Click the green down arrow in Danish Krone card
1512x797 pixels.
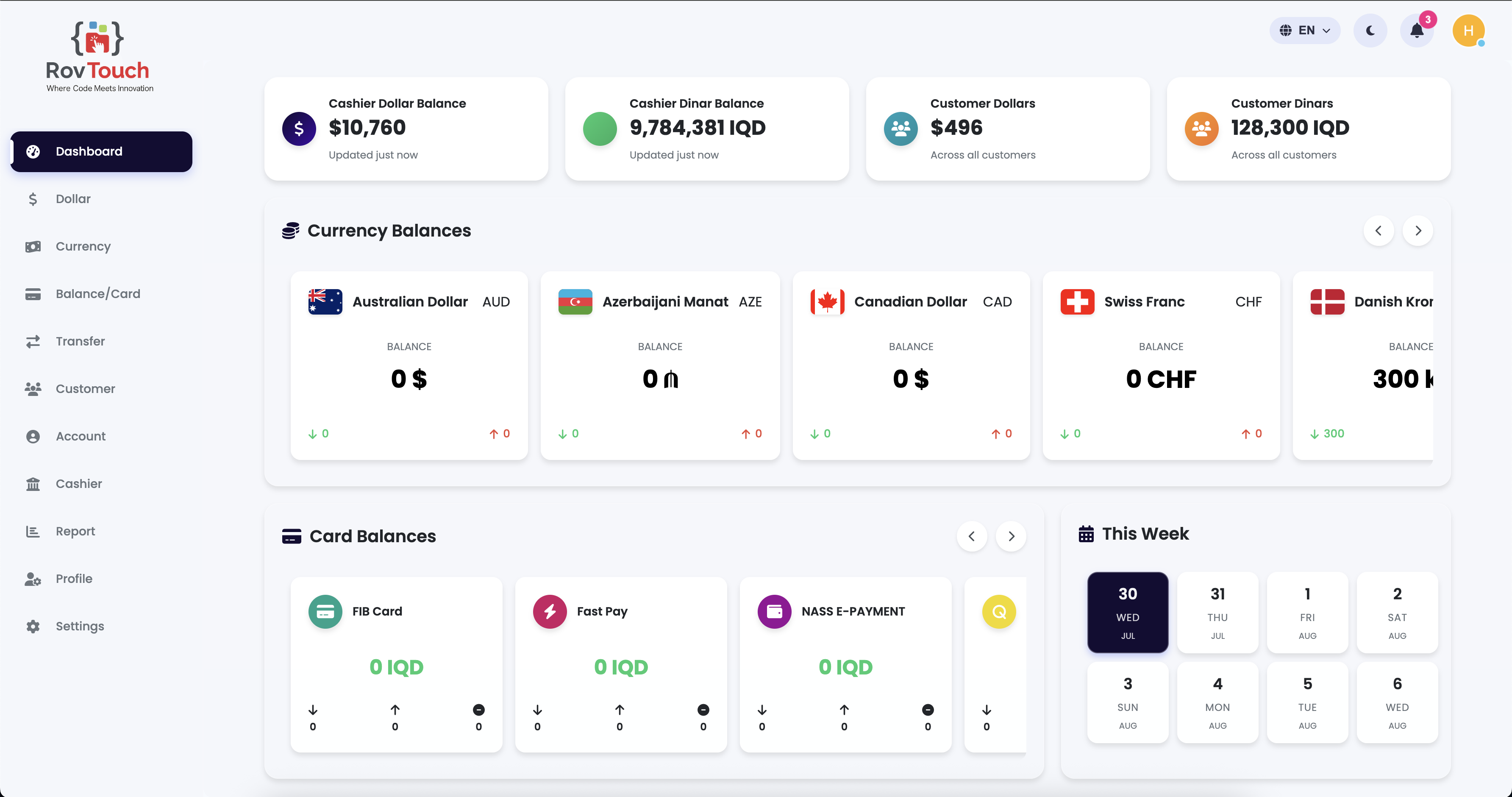point(1314,434)
